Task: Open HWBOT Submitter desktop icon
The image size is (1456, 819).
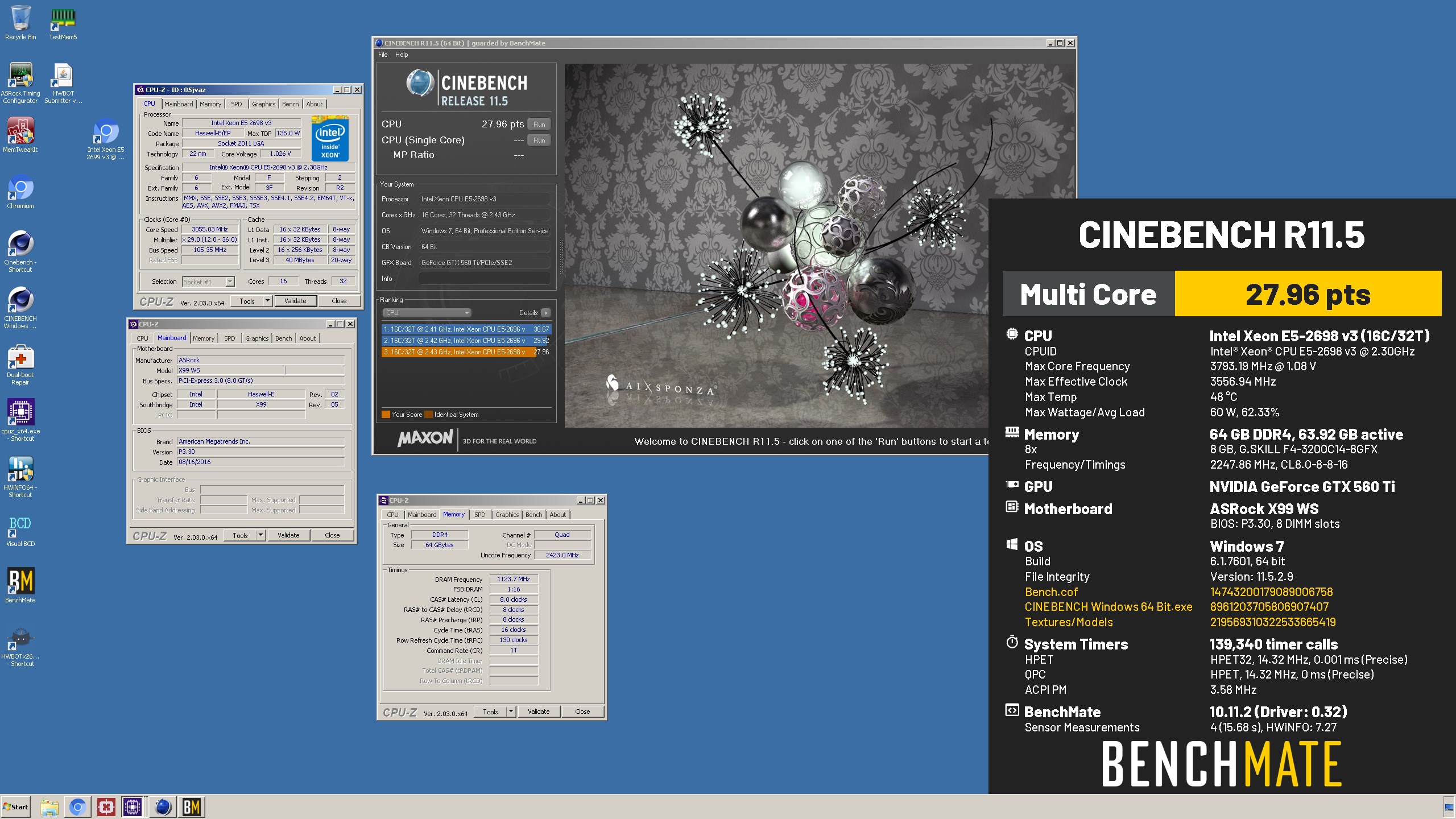Action: [63, 83]
